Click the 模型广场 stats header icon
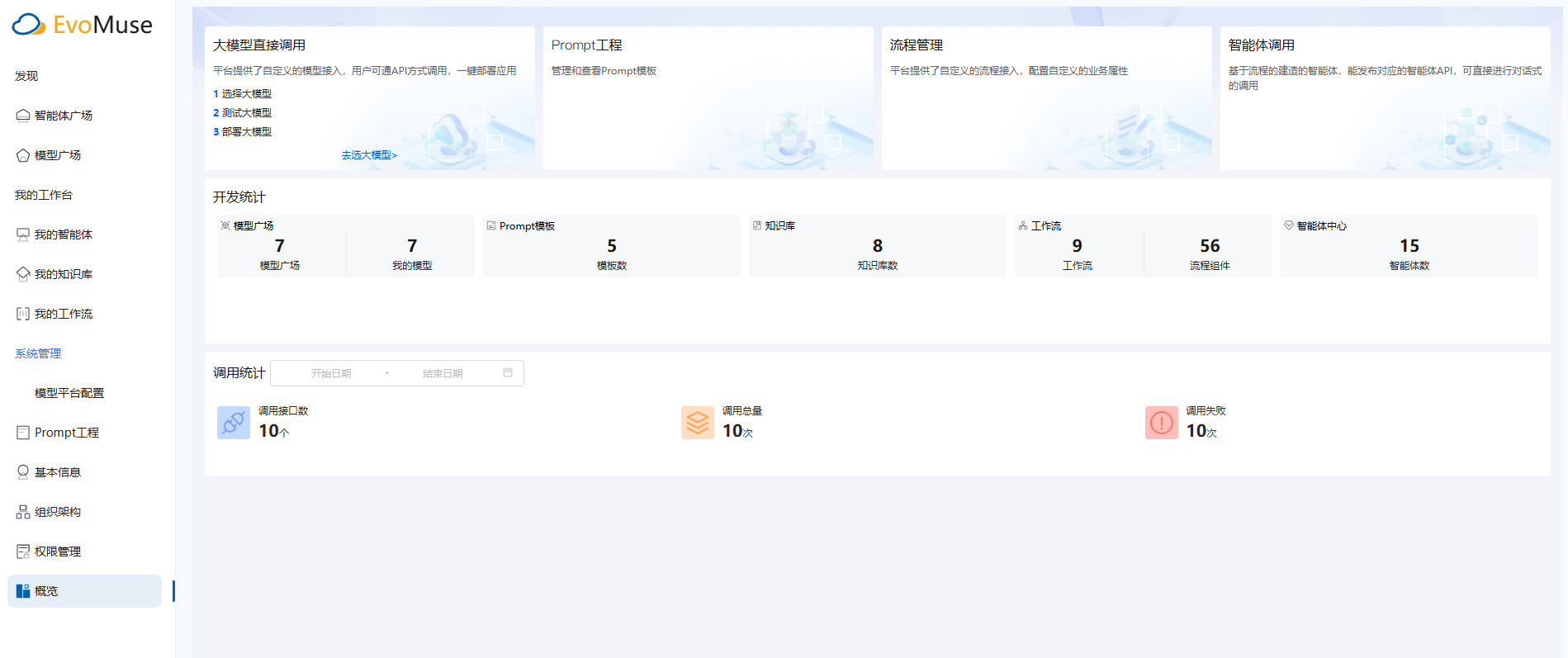 coord(225,225)
